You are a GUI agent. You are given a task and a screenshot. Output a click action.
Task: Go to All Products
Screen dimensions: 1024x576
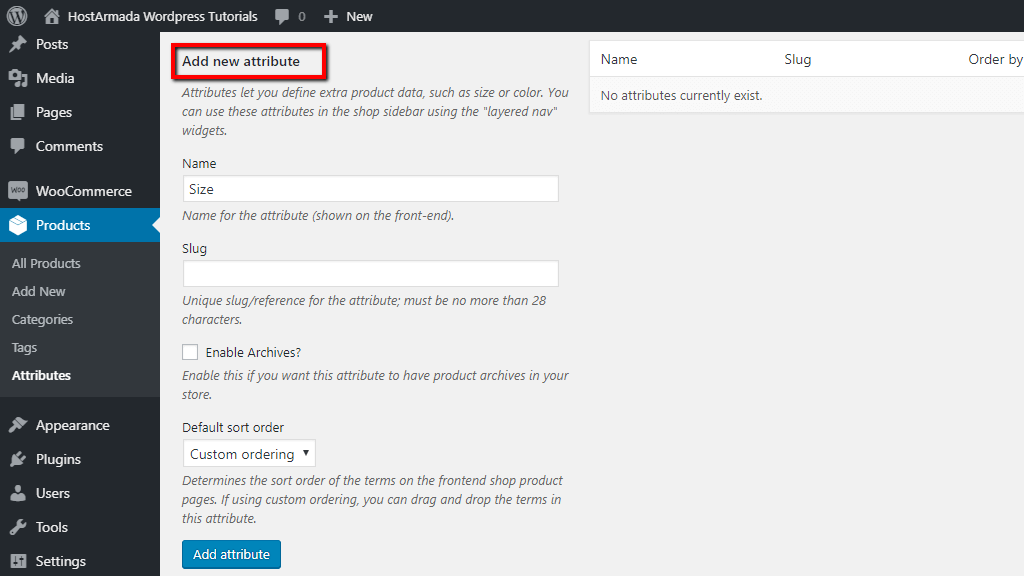[x=44, y=263]
